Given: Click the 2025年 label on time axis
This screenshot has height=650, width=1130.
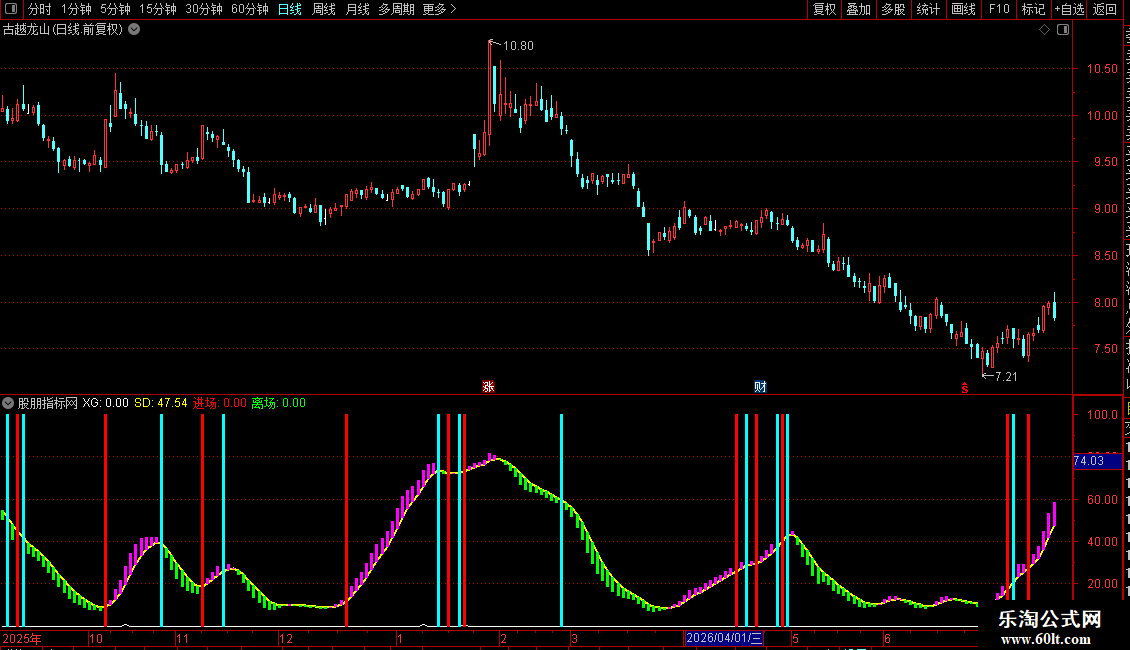Looking at the screenshot, I should [22, 638].
